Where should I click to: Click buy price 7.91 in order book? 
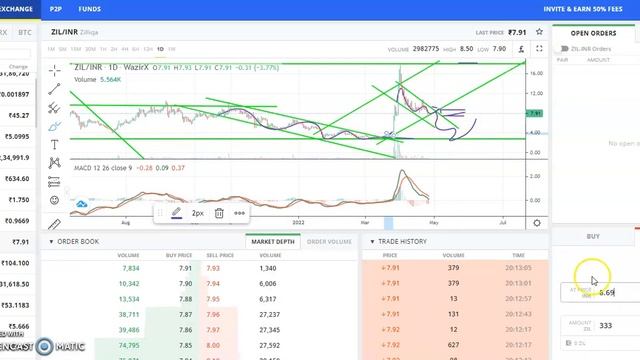point(185,268)
